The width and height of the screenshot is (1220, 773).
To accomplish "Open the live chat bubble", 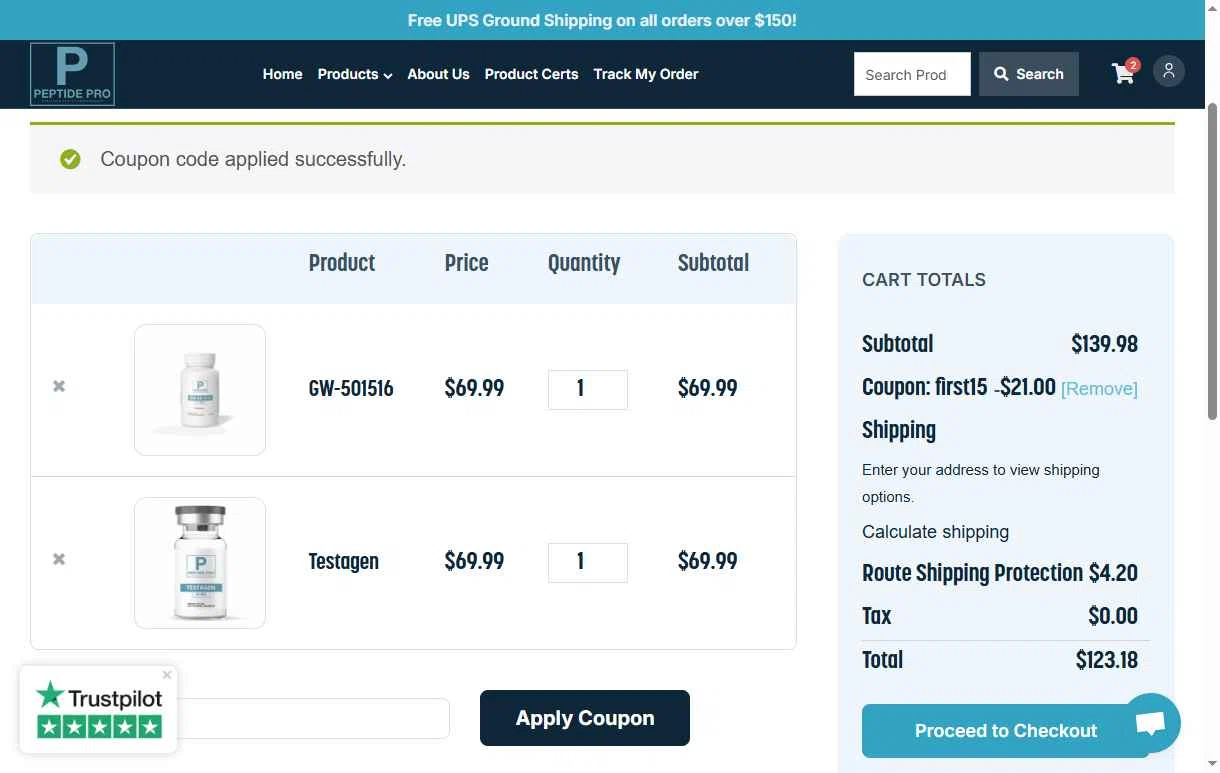I will [x=1151, y=723].
